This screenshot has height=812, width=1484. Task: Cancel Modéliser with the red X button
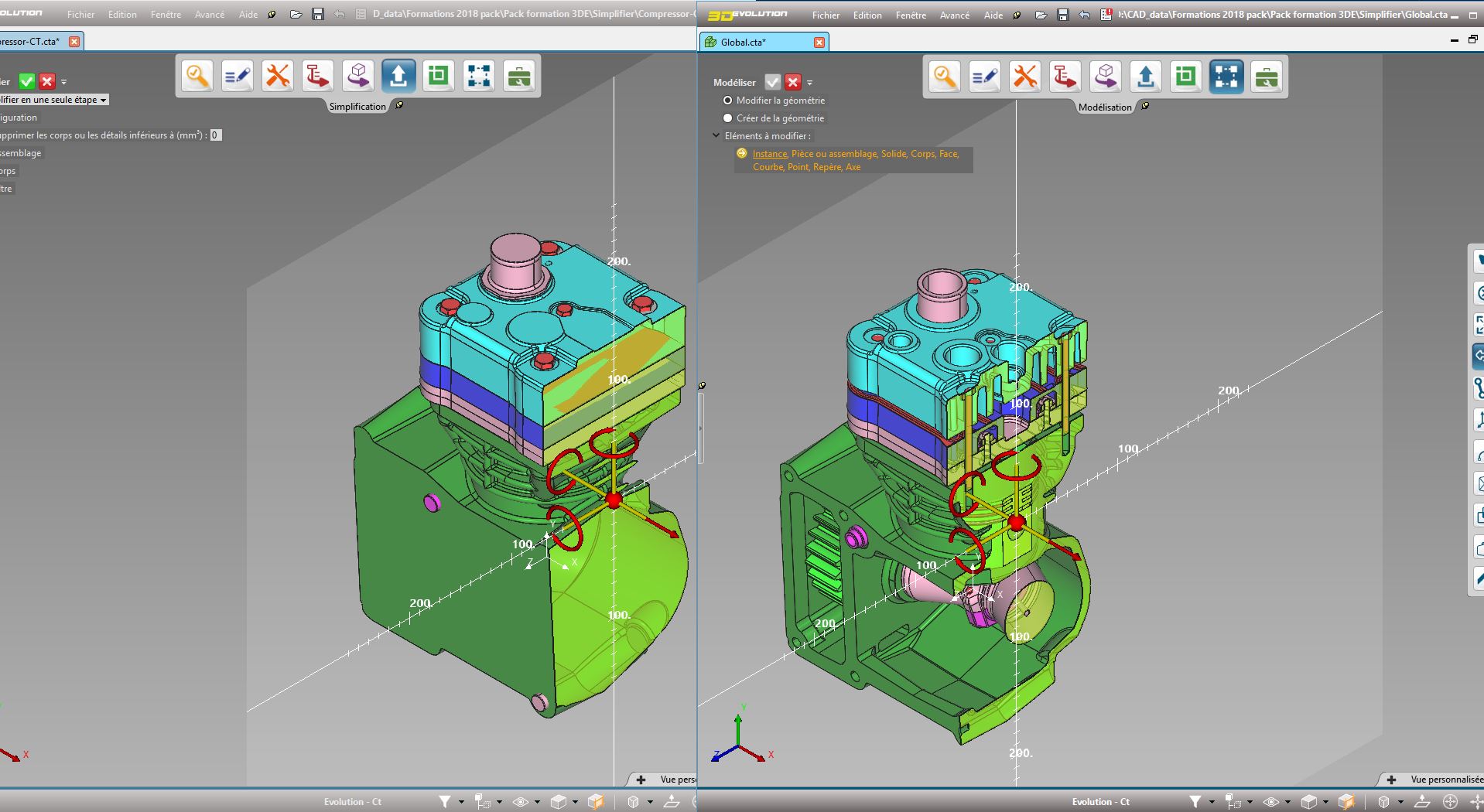(792, 82)
